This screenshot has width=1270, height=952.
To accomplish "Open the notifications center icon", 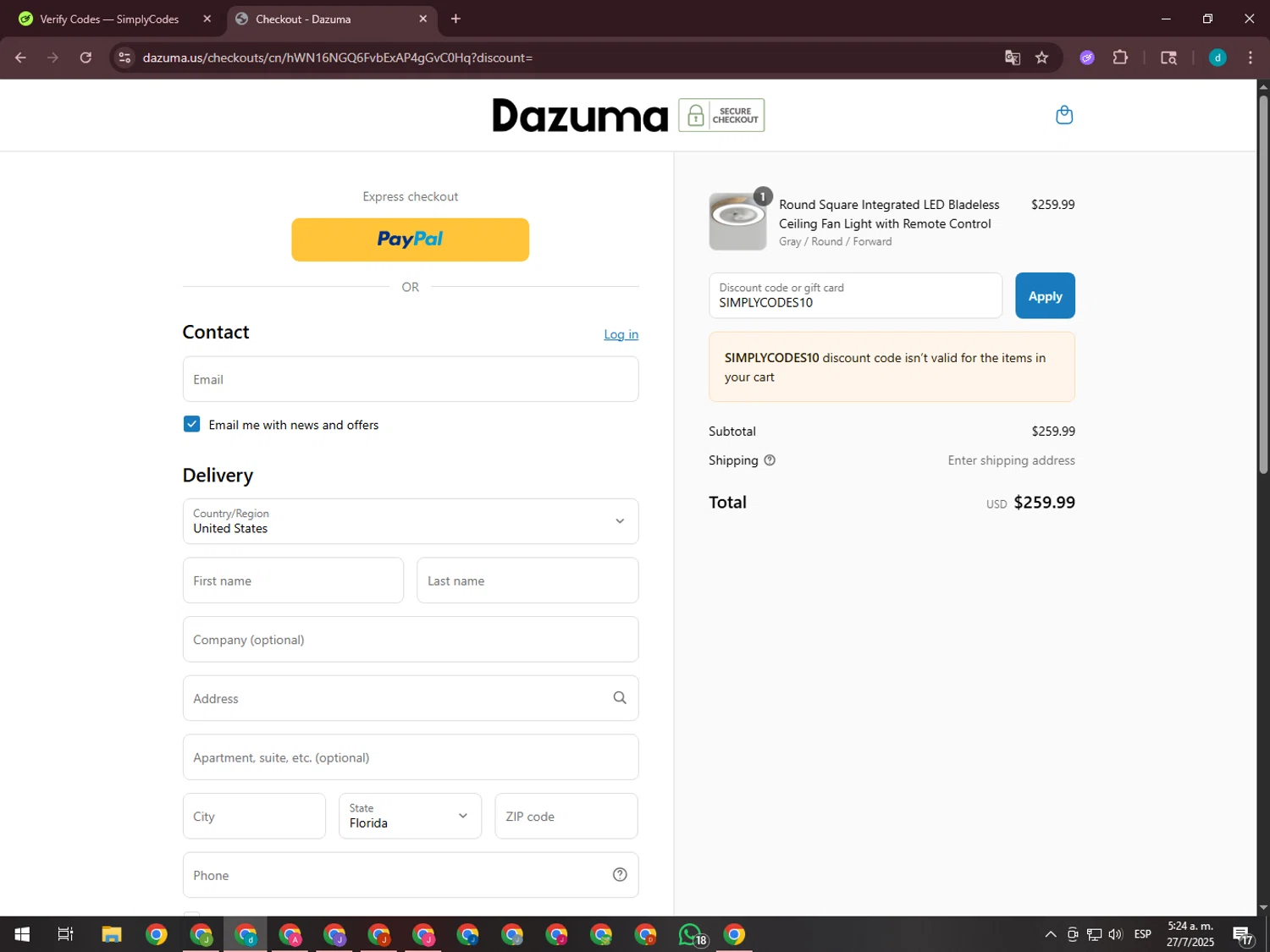I will click(1243, 935).
